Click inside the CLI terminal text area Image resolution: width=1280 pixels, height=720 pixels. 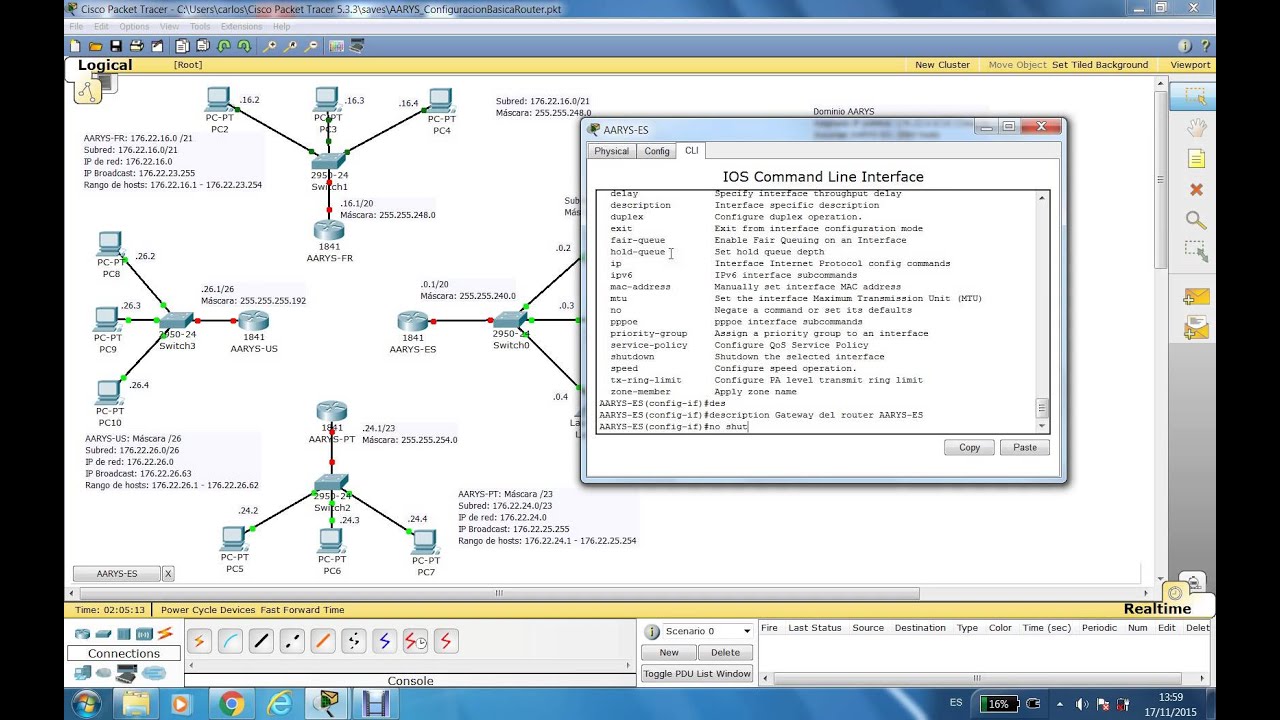[815, 310]
